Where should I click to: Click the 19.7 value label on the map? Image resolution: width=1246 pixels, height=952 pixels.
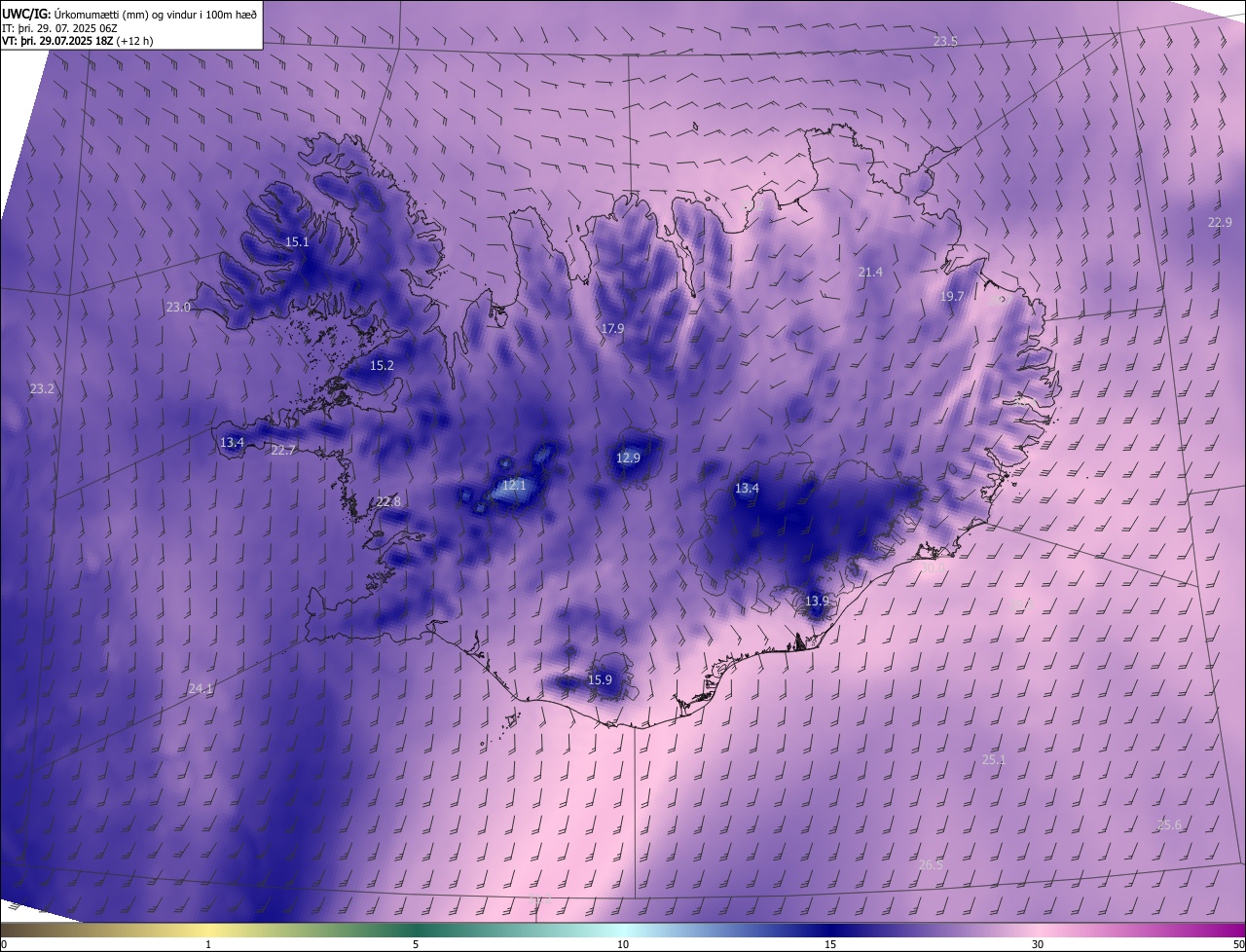coord(952,296)
